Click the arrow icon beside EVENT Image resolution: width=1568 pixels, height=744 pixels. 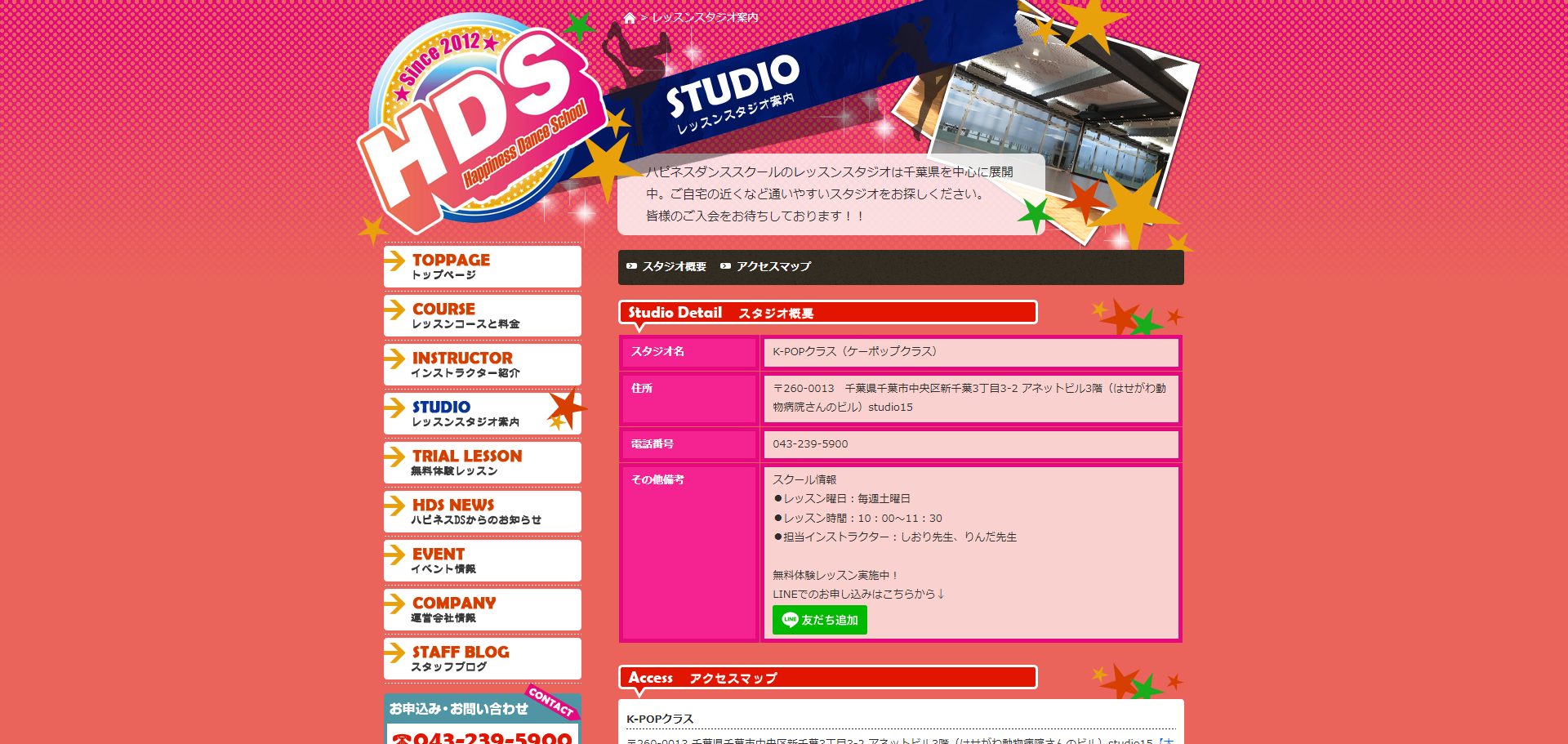click(x=395, y=555)
